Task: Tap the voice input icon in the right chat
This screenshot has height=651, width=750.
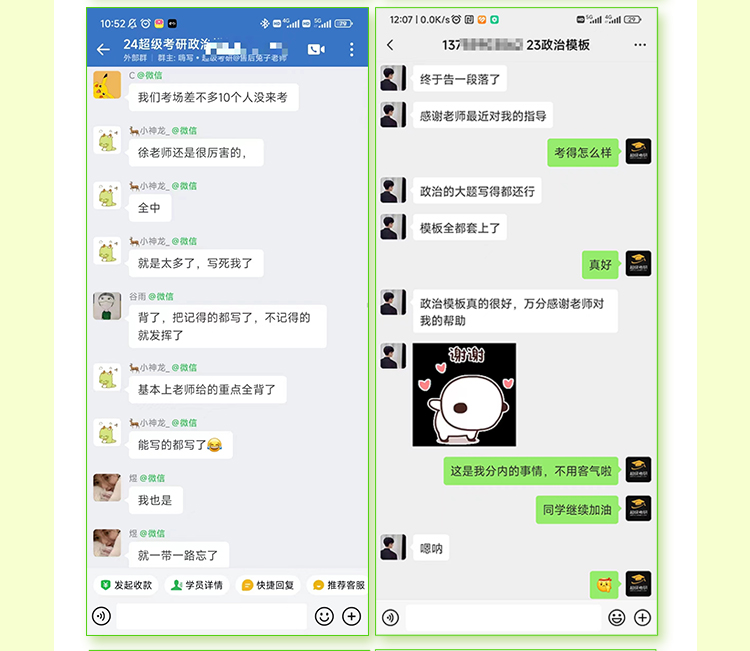Action: click(390, 618)
